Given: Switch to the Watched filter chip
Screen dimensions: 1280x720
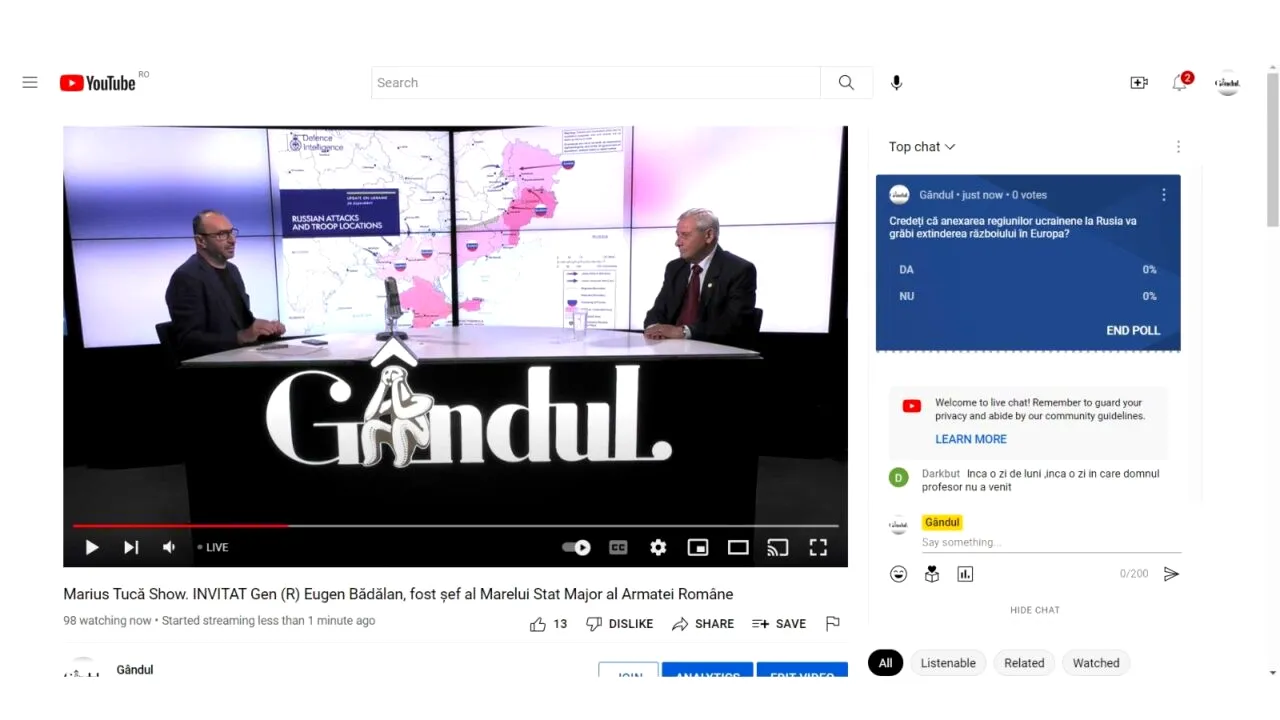Looking at the screenshot, I should pos(1096,663).
